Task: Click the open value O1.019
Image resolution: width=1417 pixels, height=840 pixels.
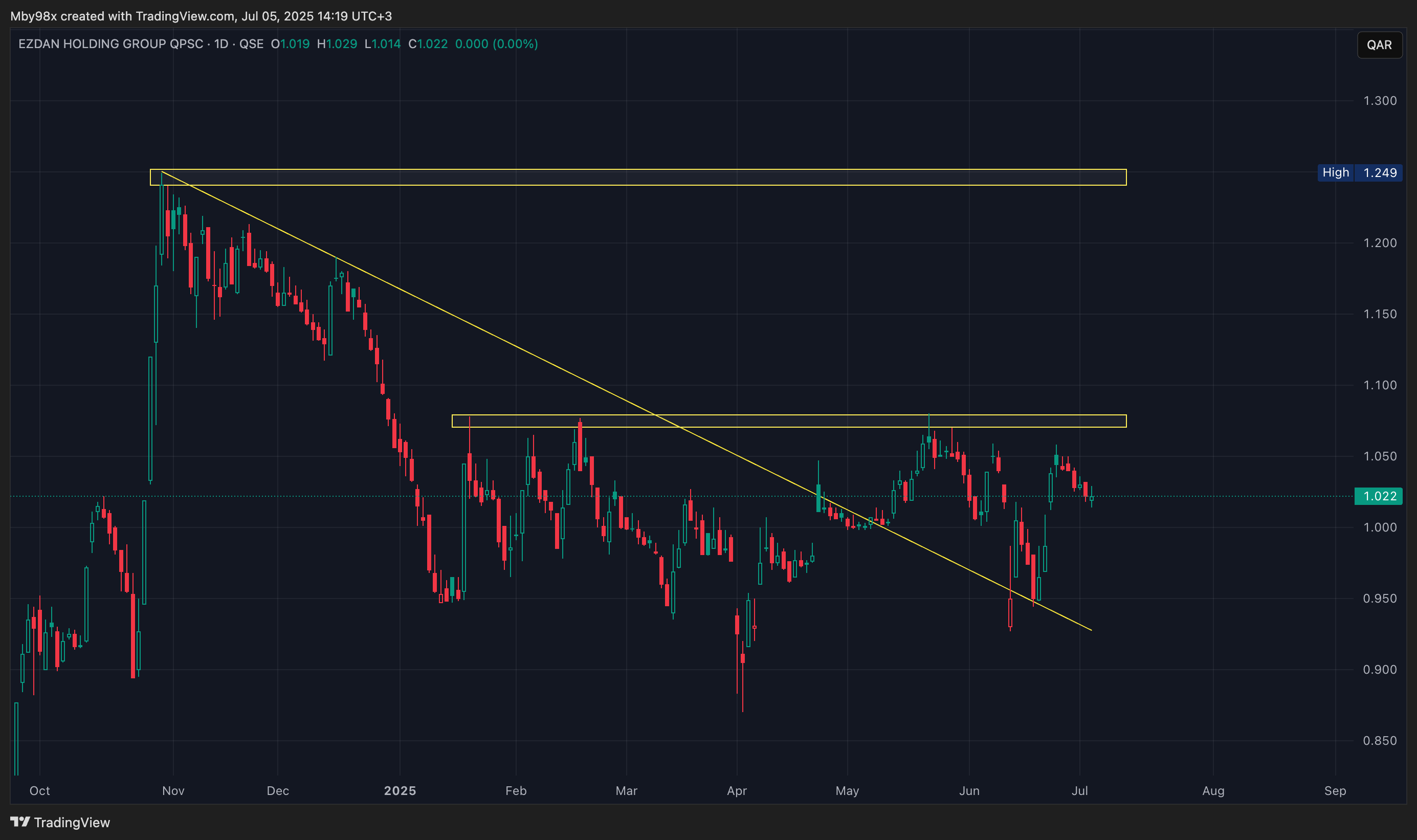Action: click(290, 44)
